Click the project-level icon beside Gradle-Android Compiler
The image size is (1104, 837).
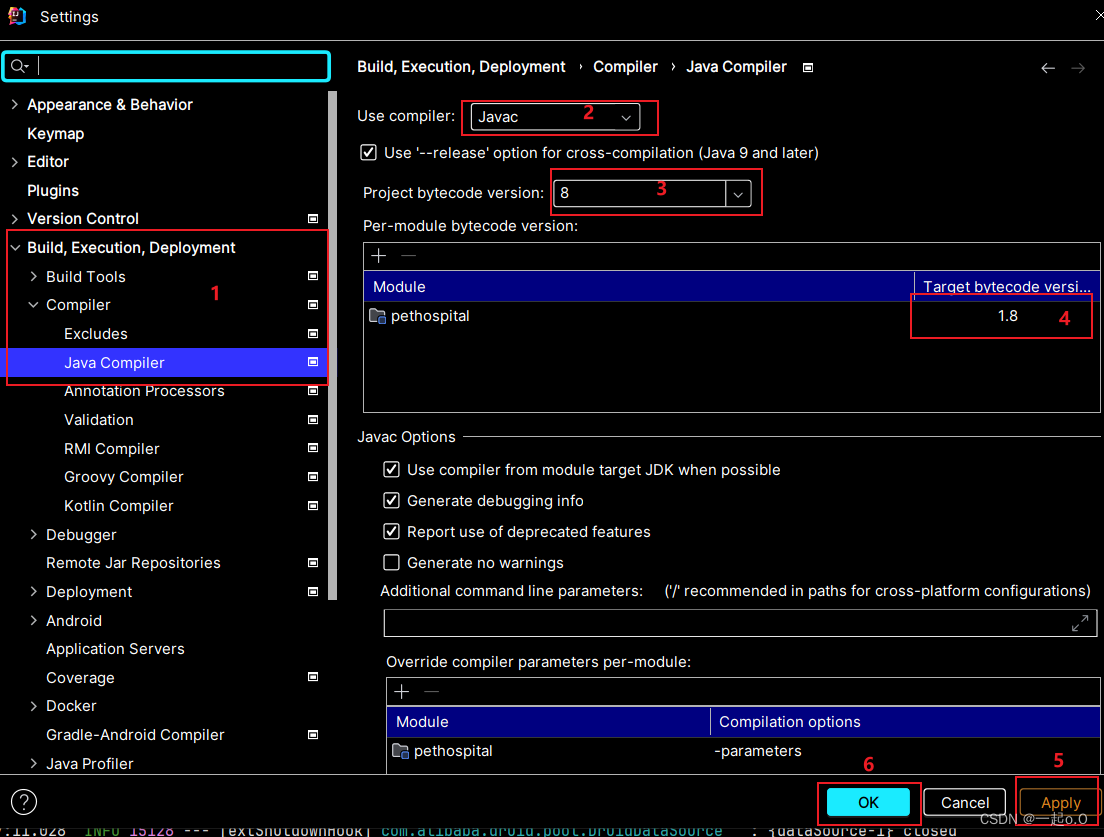[x=313, y=734]
